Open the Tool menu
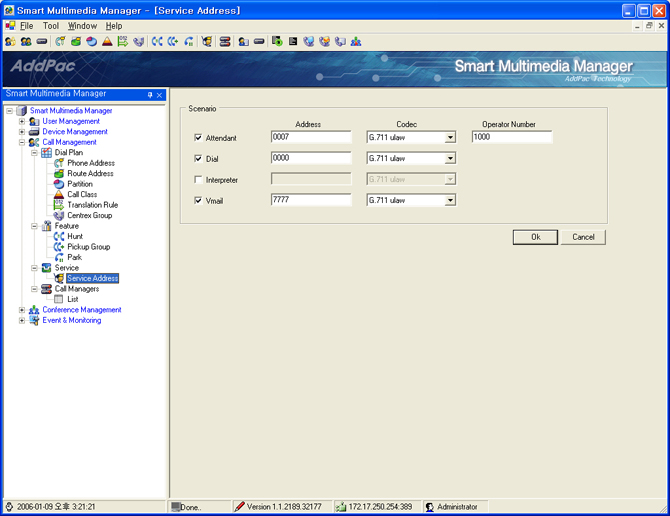 pos(51,26)
